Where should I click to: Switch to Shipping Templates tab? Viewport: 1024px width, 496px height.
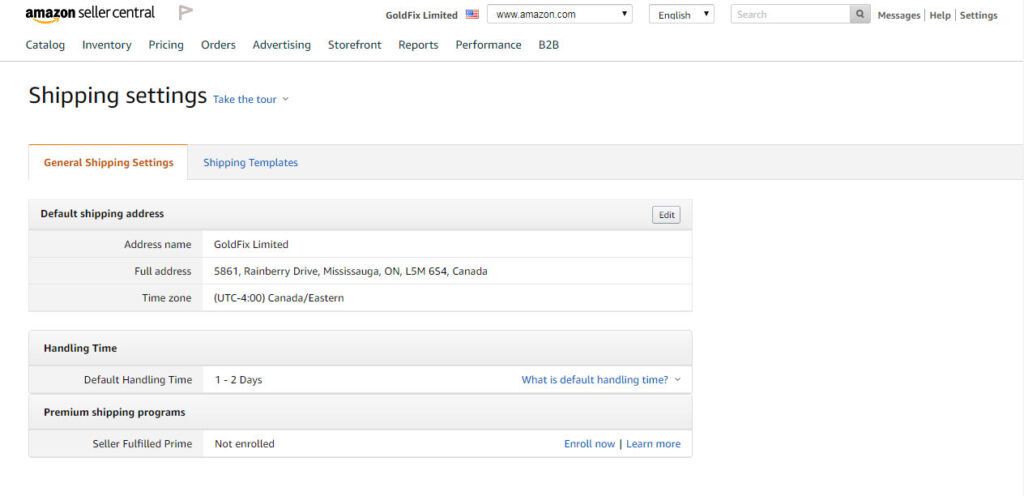coord(250,163)
